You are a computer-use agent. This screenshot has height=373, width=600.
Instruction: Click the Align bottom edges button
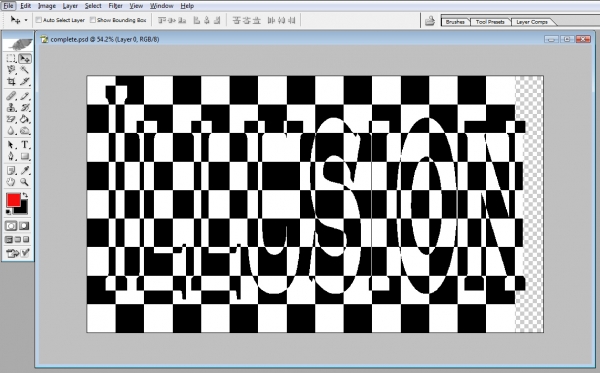click(x=182, y=20)
